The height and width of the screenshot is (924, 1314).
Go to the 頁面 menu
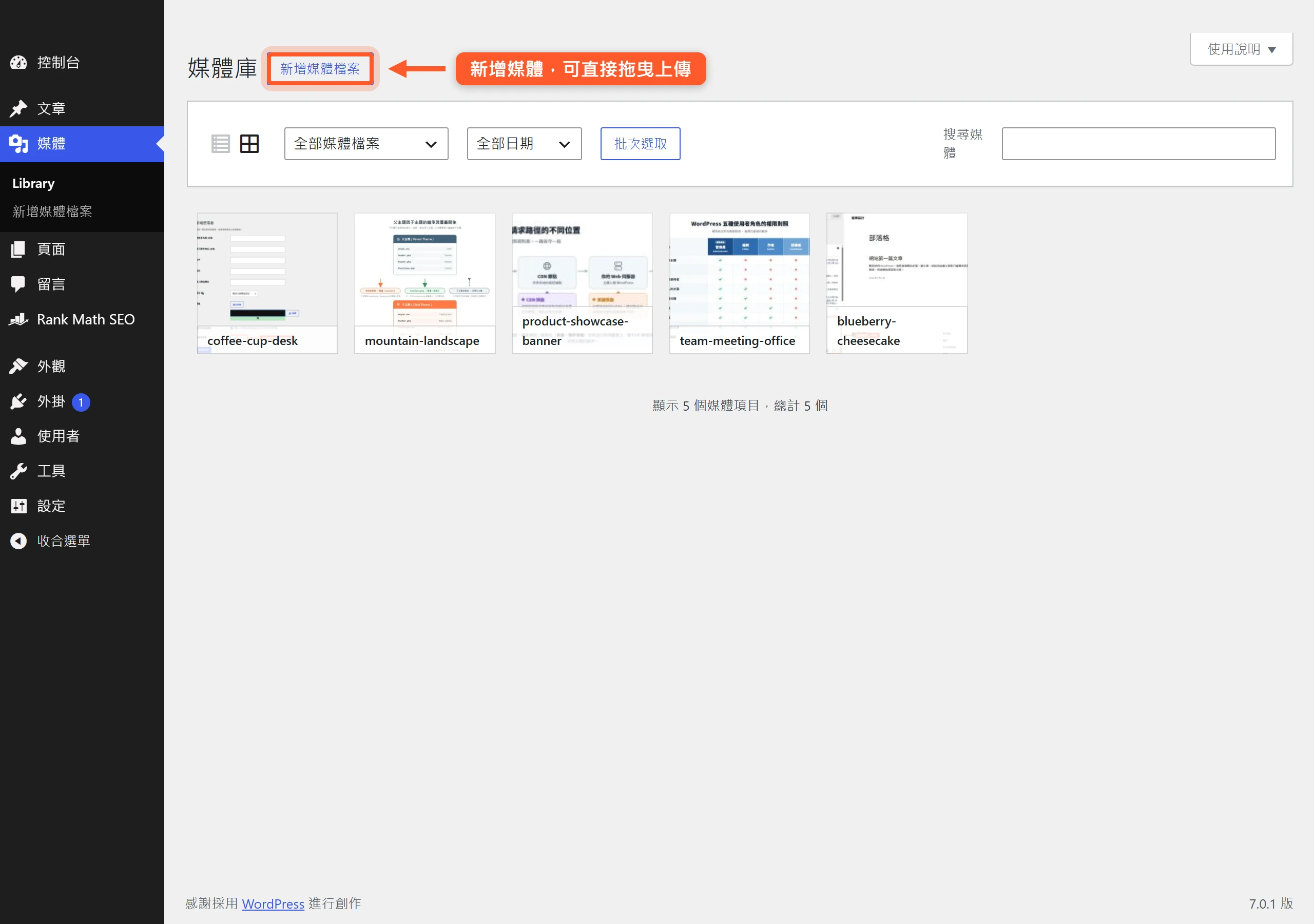point(51,249)
